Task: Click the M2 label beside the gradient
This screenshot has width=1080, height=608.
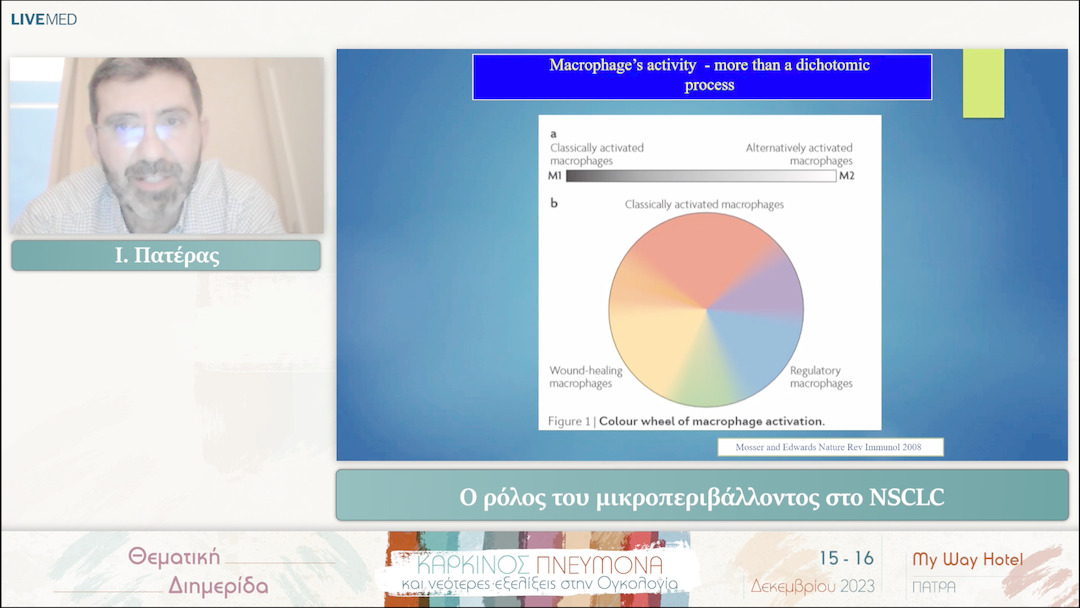Action: point(847,176)
